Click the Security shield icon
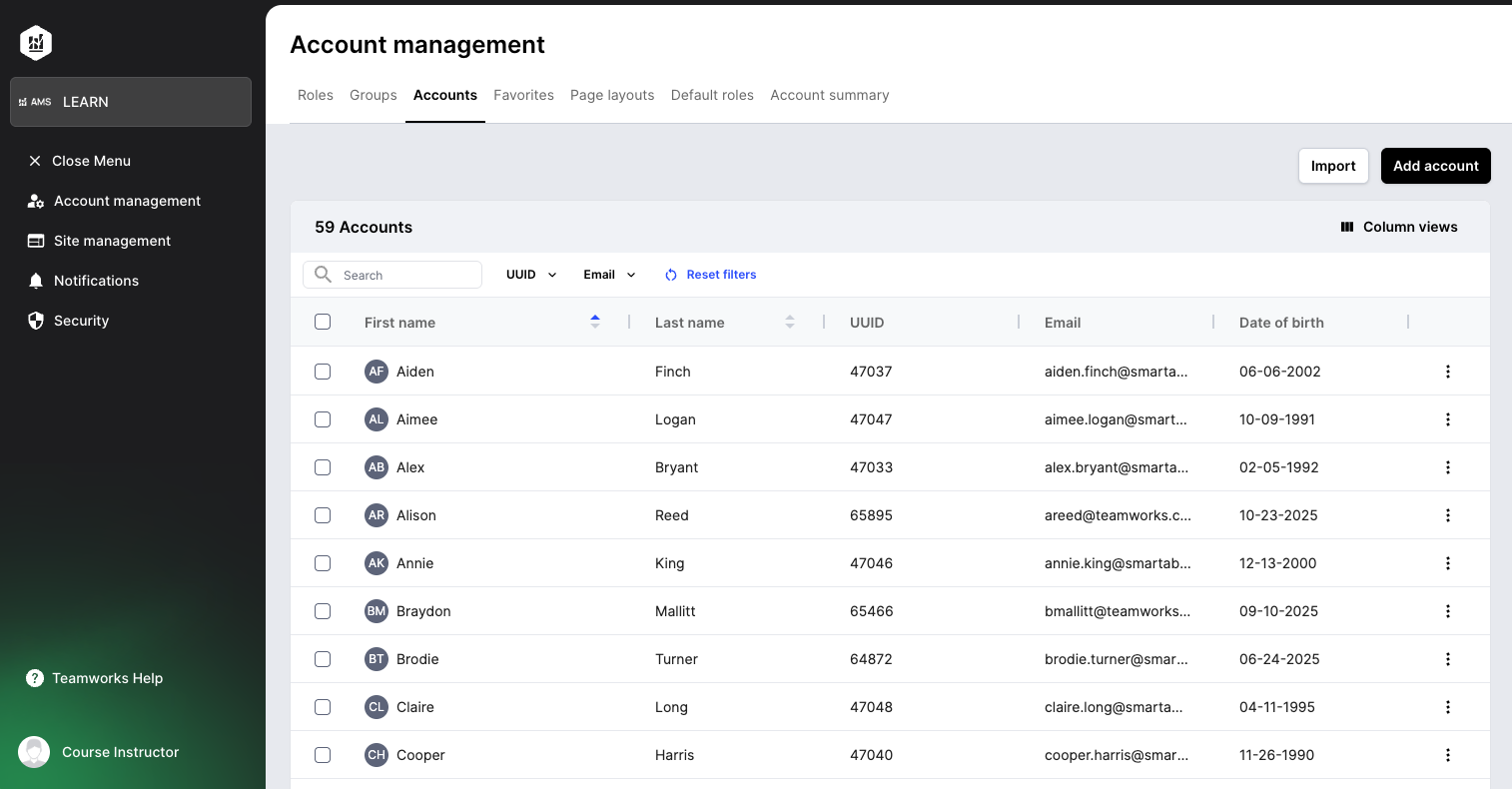The height and width of the screenshot is (789, 1512). click(36, 321)
